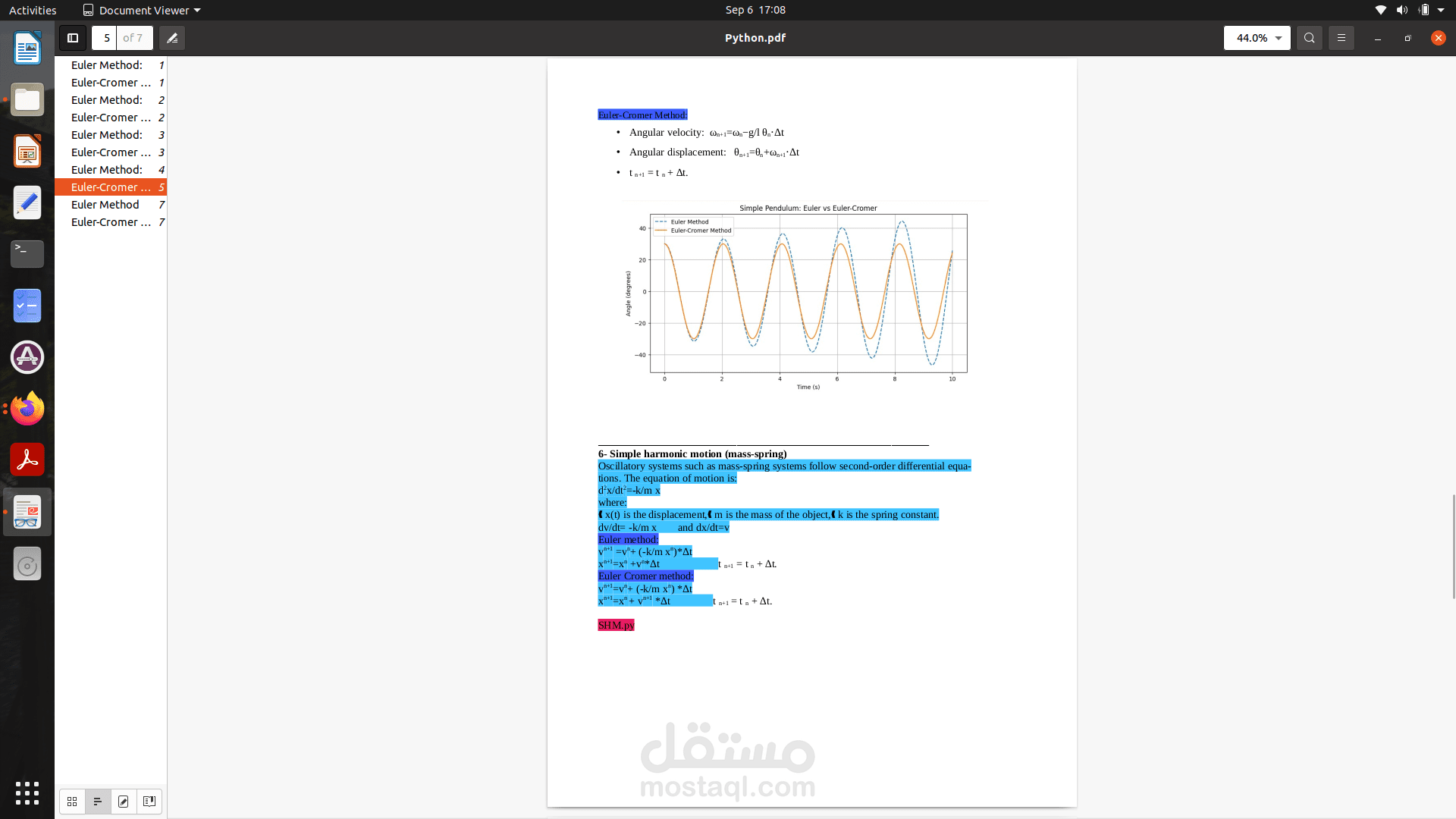Screen dimensions: 1456x819
Task: Switch sidebar to annotations view
Action: click(x=124, y=801)
